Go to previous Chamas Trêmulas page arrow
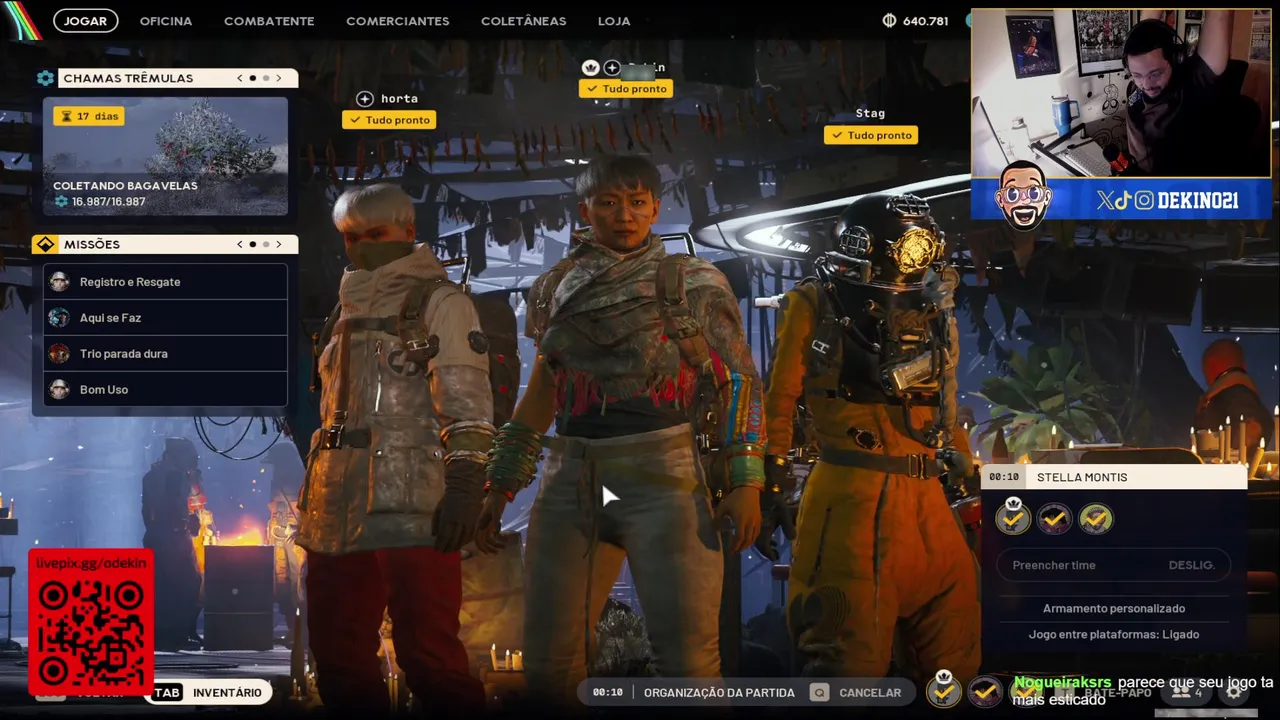This screenshot has height=720, width=1280. pos(239,78)
